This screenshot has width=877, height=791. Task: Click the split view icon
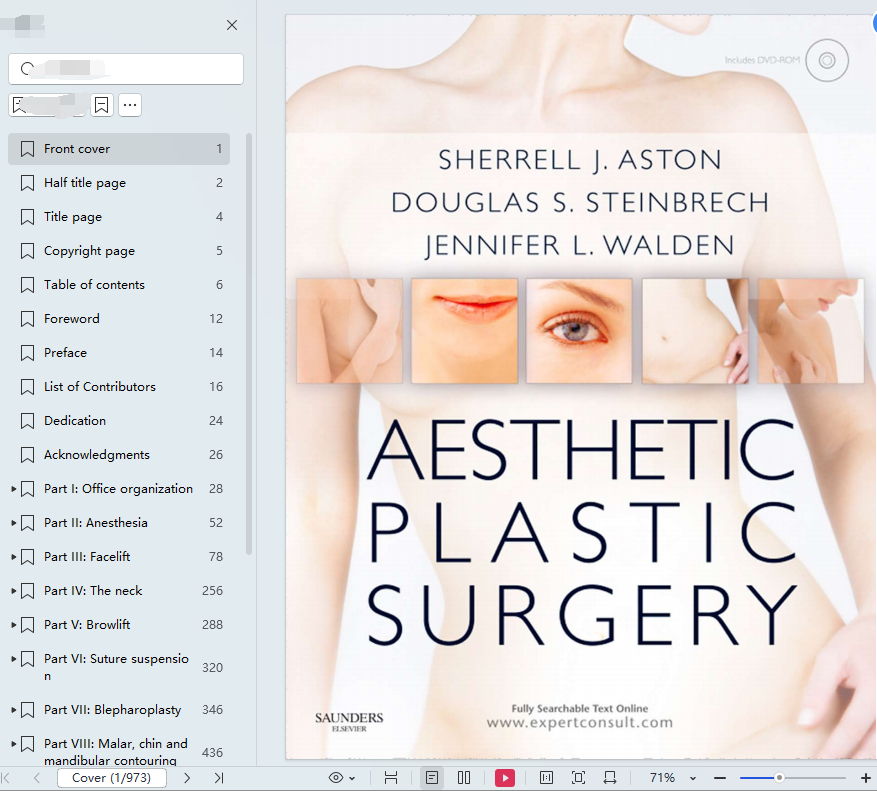point(546,778)
